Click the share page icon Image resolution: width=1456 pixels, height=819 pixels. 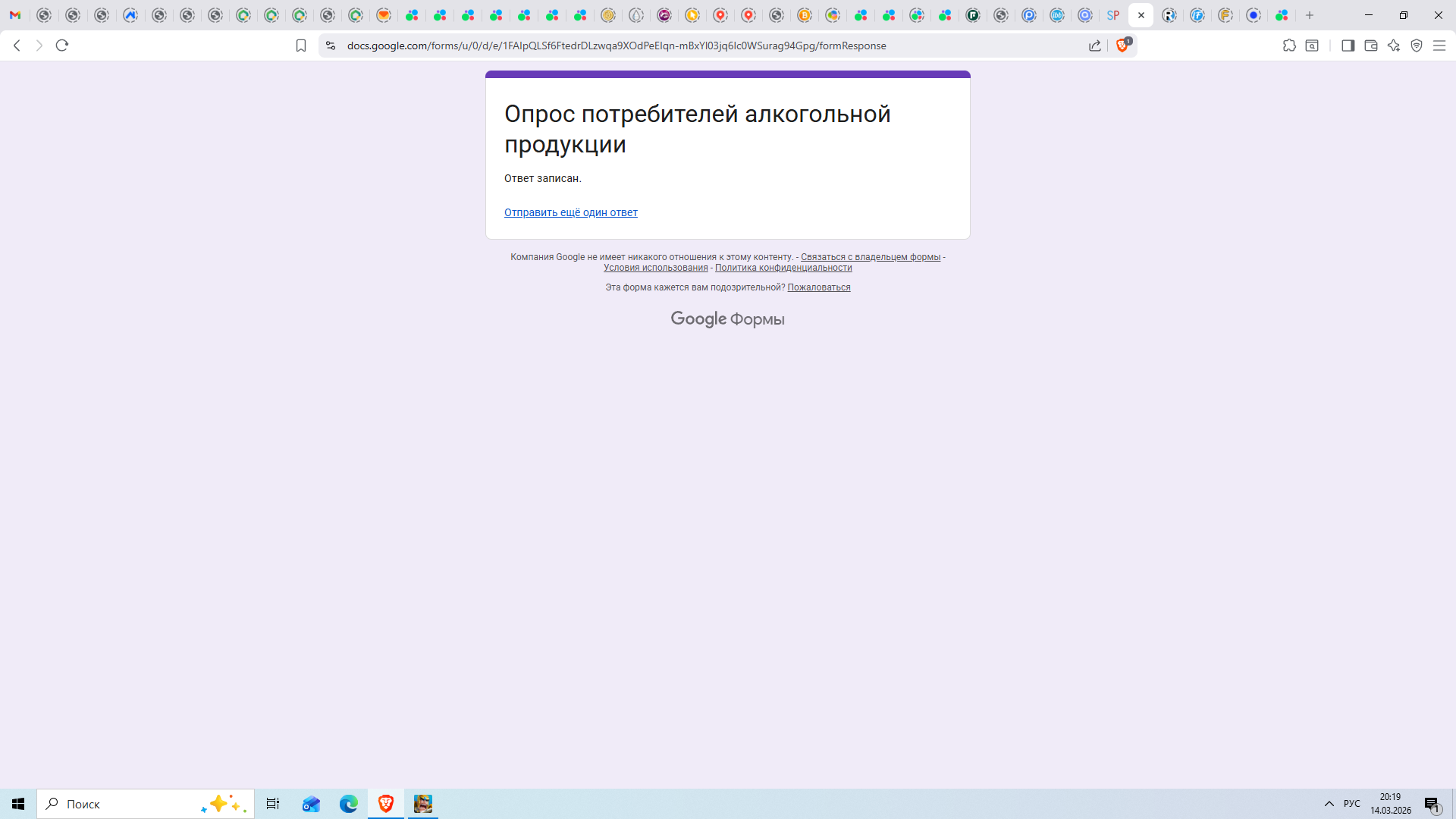[x=1095, y=45]
